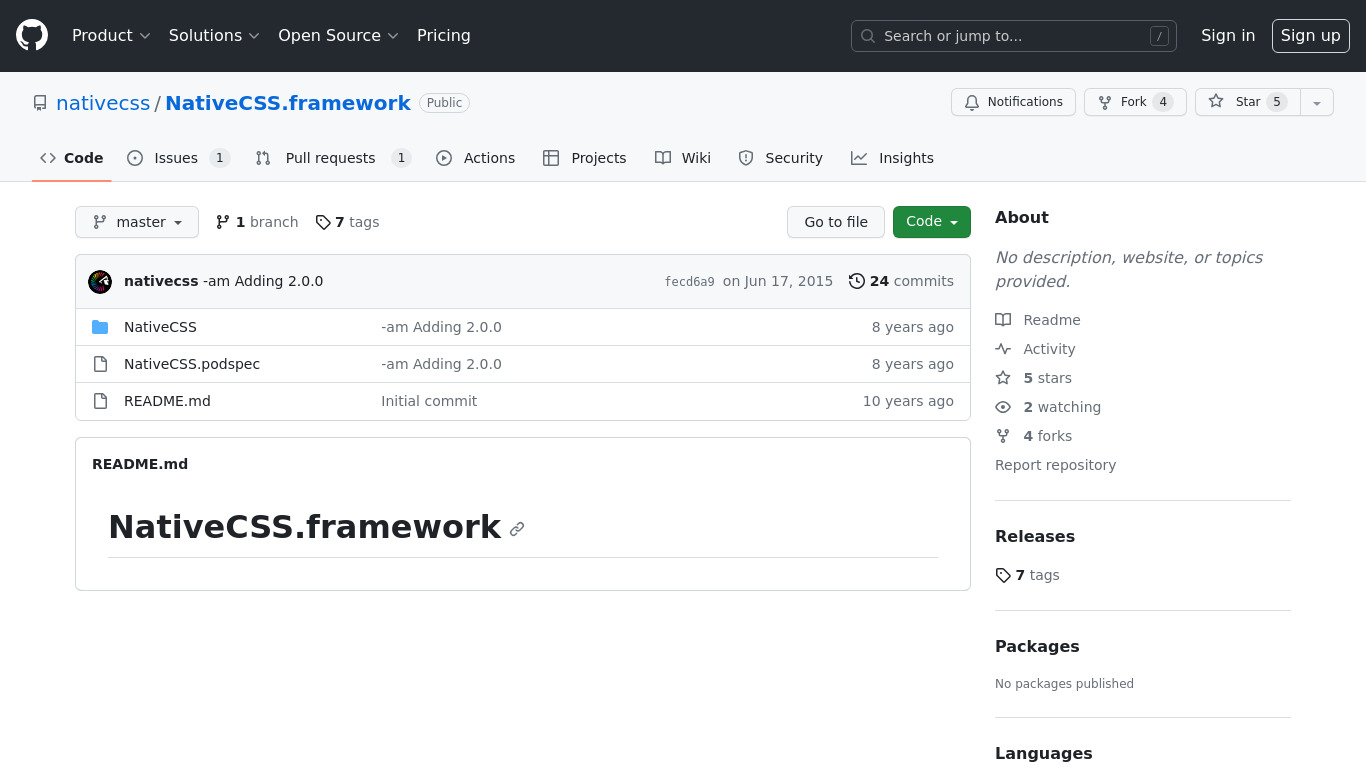Viewport: 1366px width, 768px height.
Task: Focus the Search or jump to field
Action: [x=1014, y=36]
